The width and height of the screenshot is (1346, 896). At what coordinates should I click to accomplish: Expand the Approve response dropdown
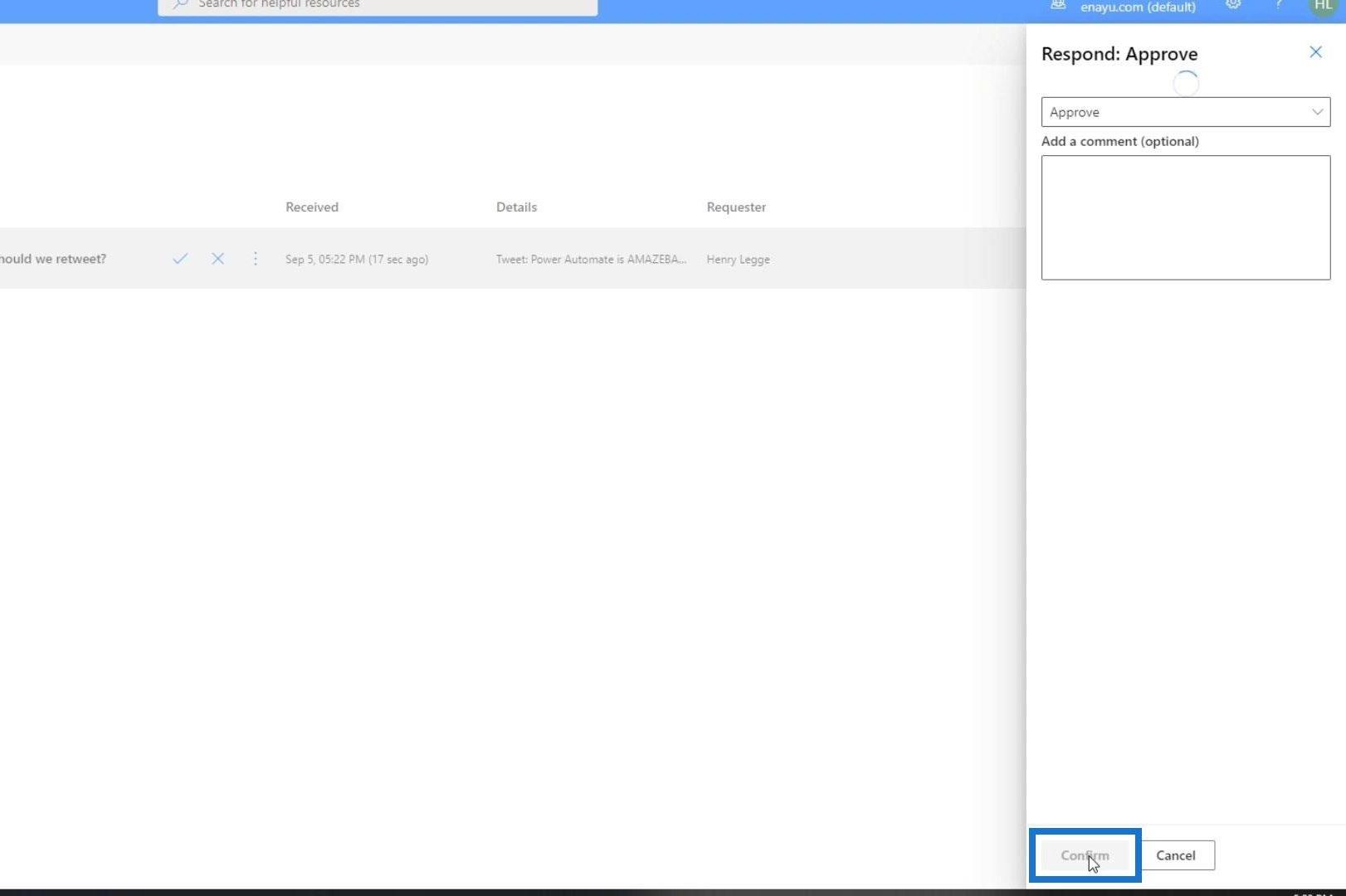(x=1186, y=112)
